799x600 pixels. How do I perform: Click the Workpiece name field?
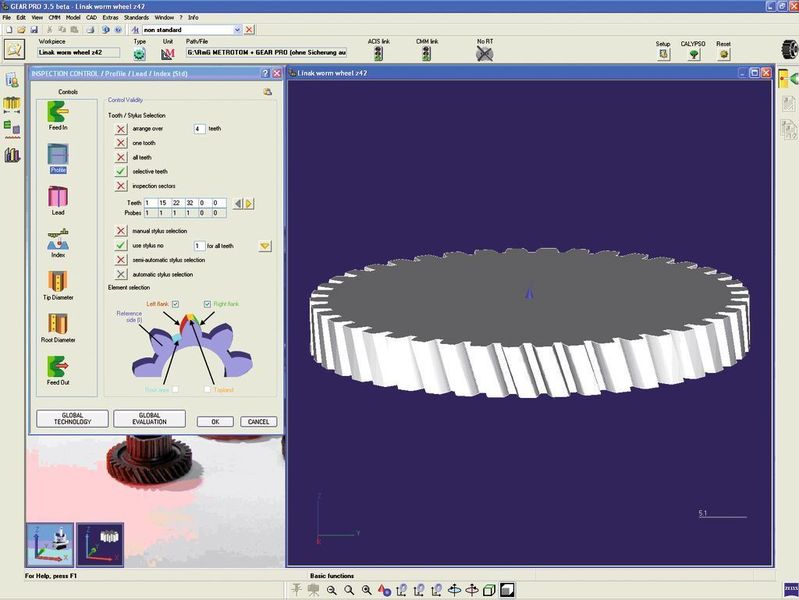78,53
